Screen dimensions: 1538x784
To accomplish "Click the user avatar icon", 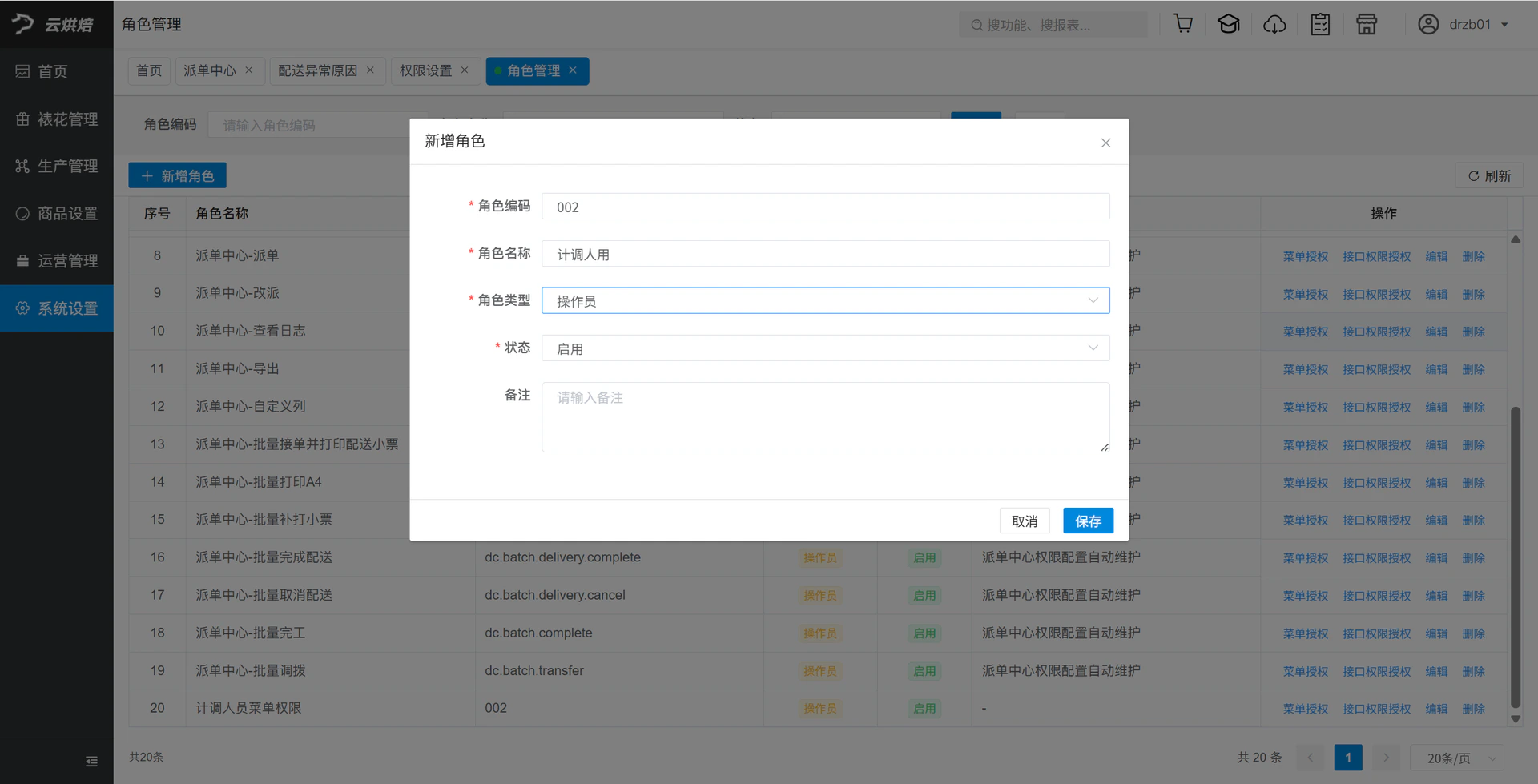I will click(1428, 24).
